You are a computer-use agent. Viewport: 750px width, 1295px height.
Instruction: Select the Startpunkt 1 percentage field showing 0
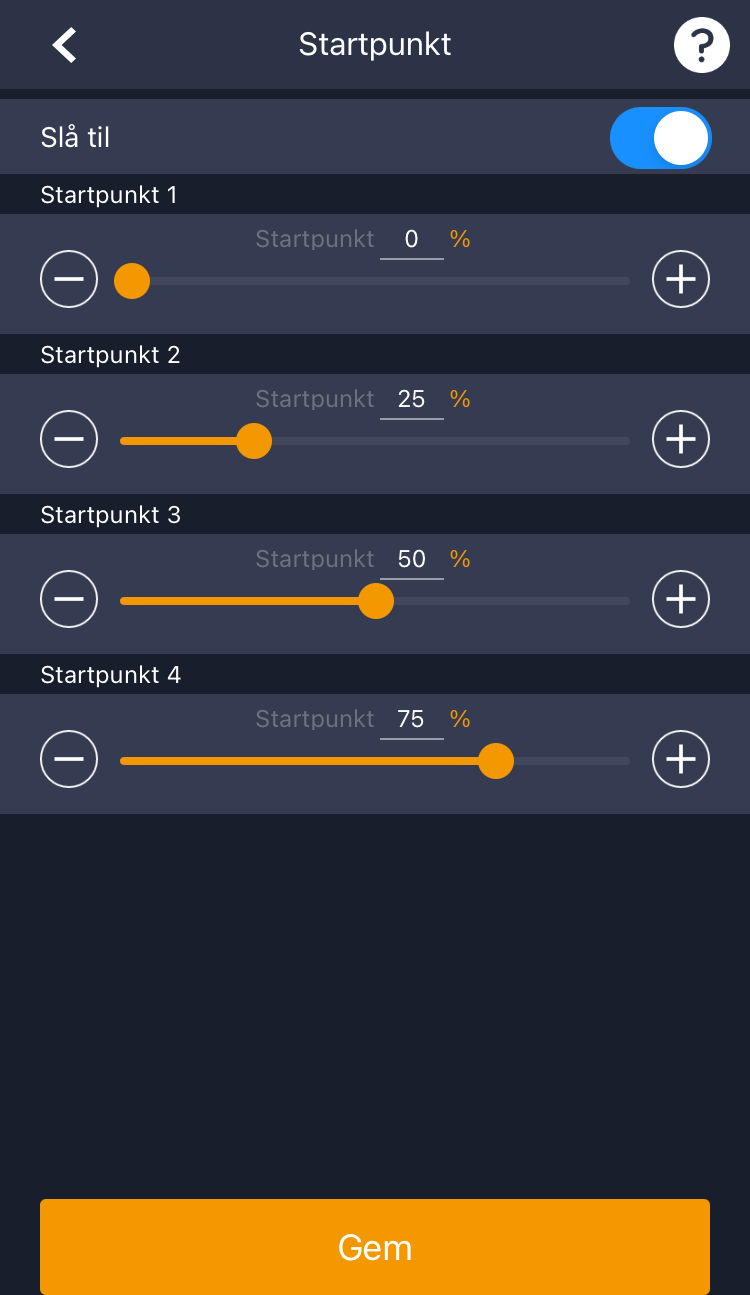[x=412, y=240]
